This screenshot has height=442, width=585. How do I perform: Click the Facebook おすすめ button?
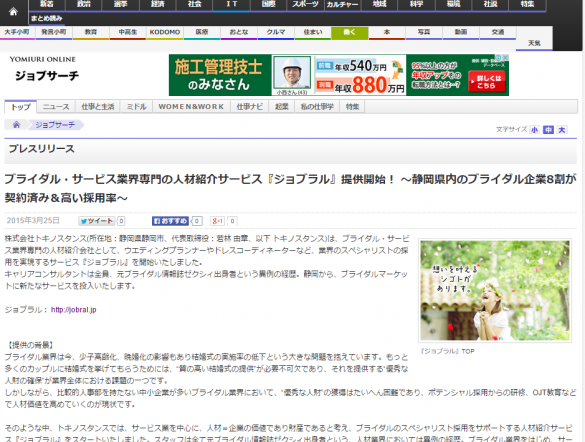tap(170, 221)
